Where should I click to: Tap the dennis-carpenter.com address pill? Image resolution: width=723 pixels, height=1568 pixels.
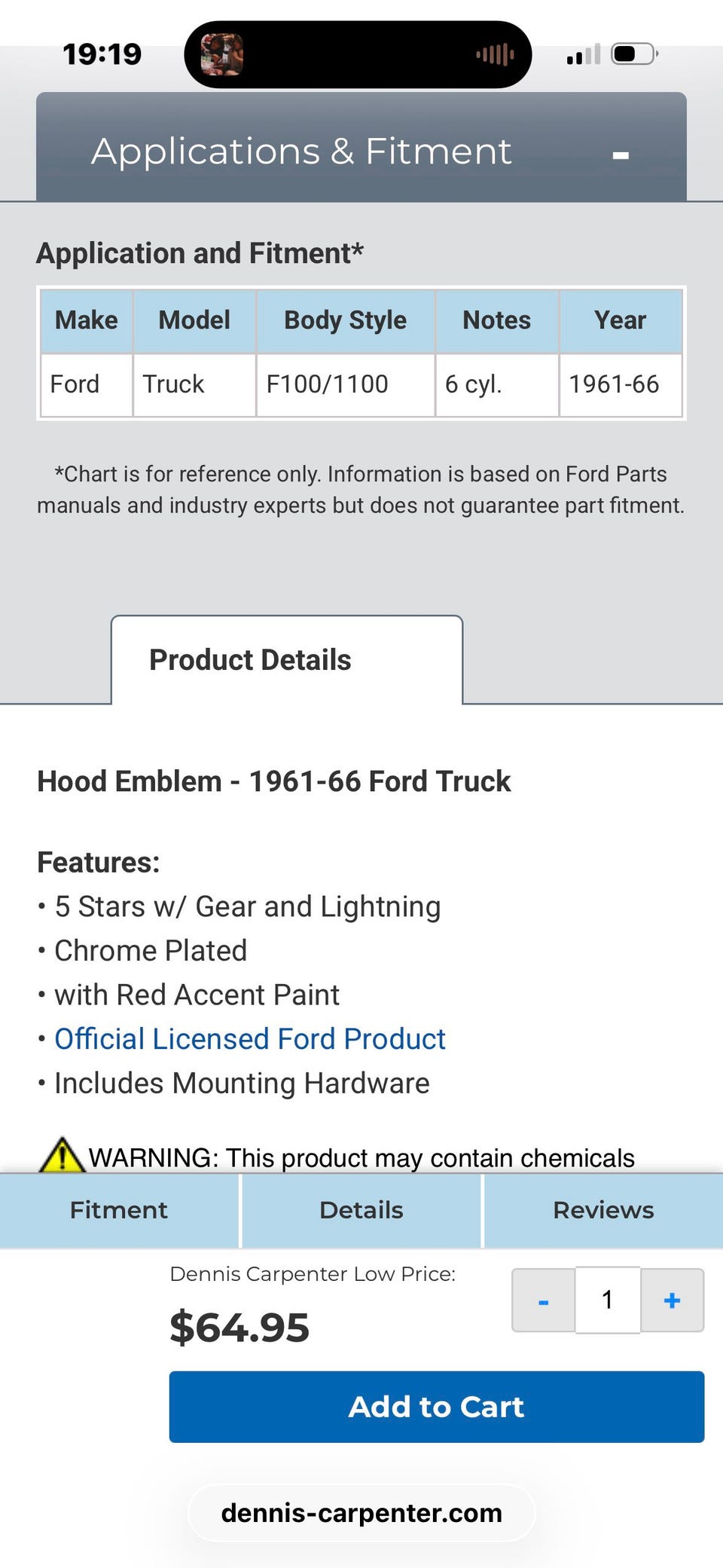pyautogui.click(x=361, y=1513)
